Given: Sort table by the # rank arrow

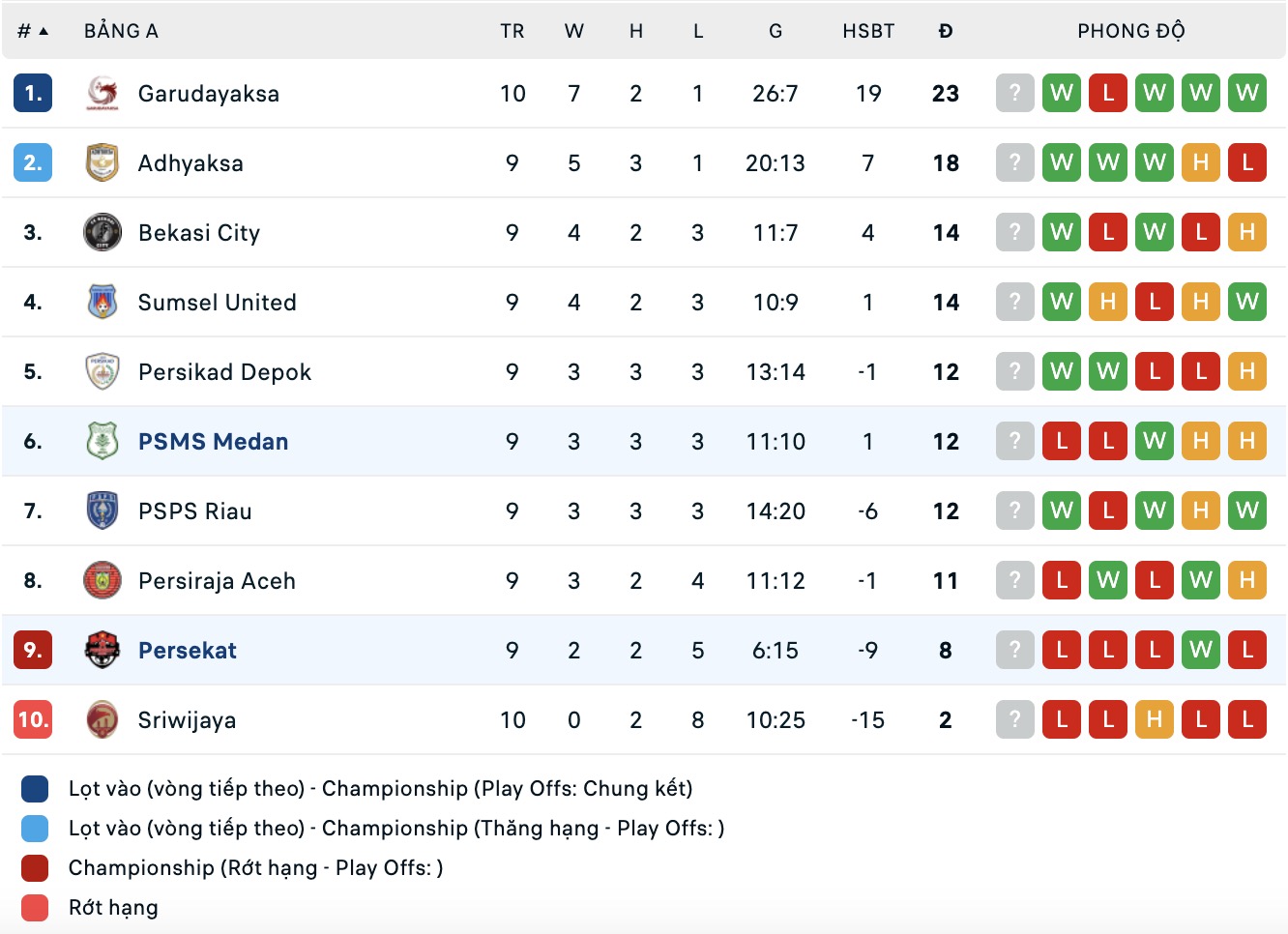Looking at the screenshot, I should (43, 32).
